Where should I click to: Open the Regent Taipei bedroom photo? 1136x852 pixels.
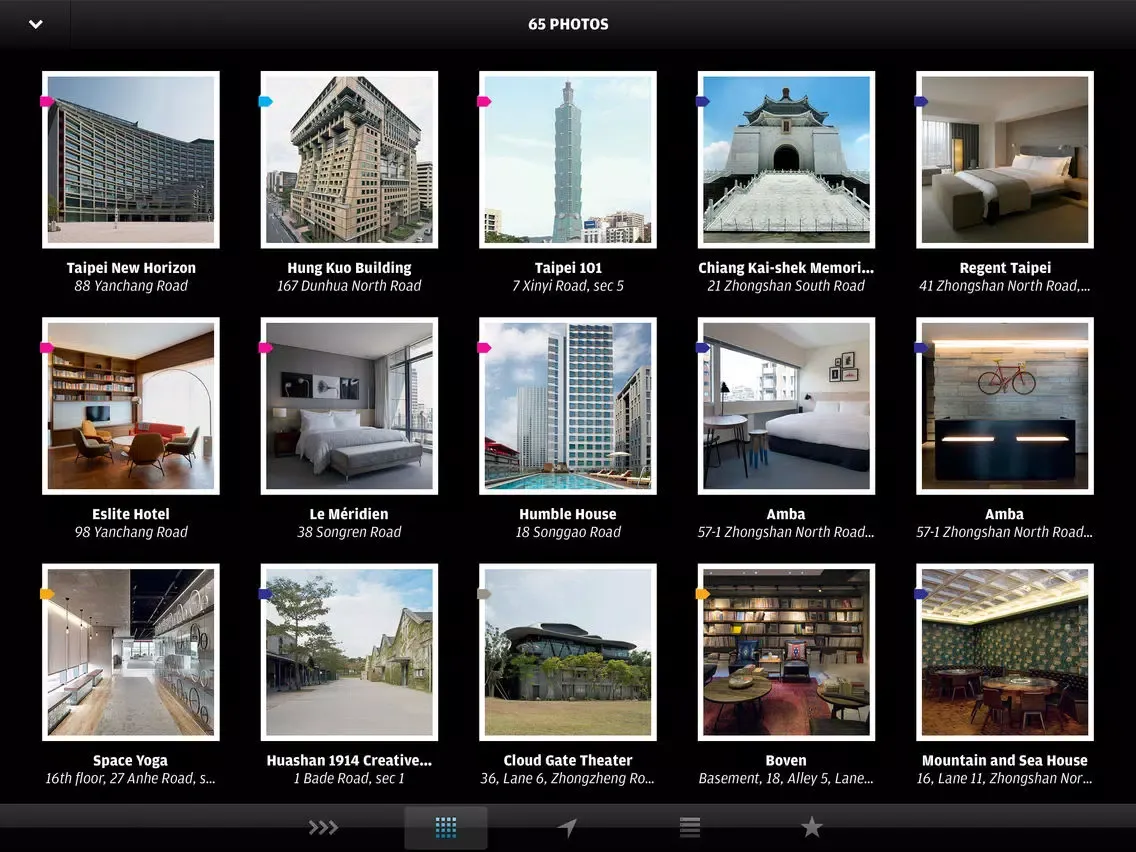click(x=1005, y=159)
